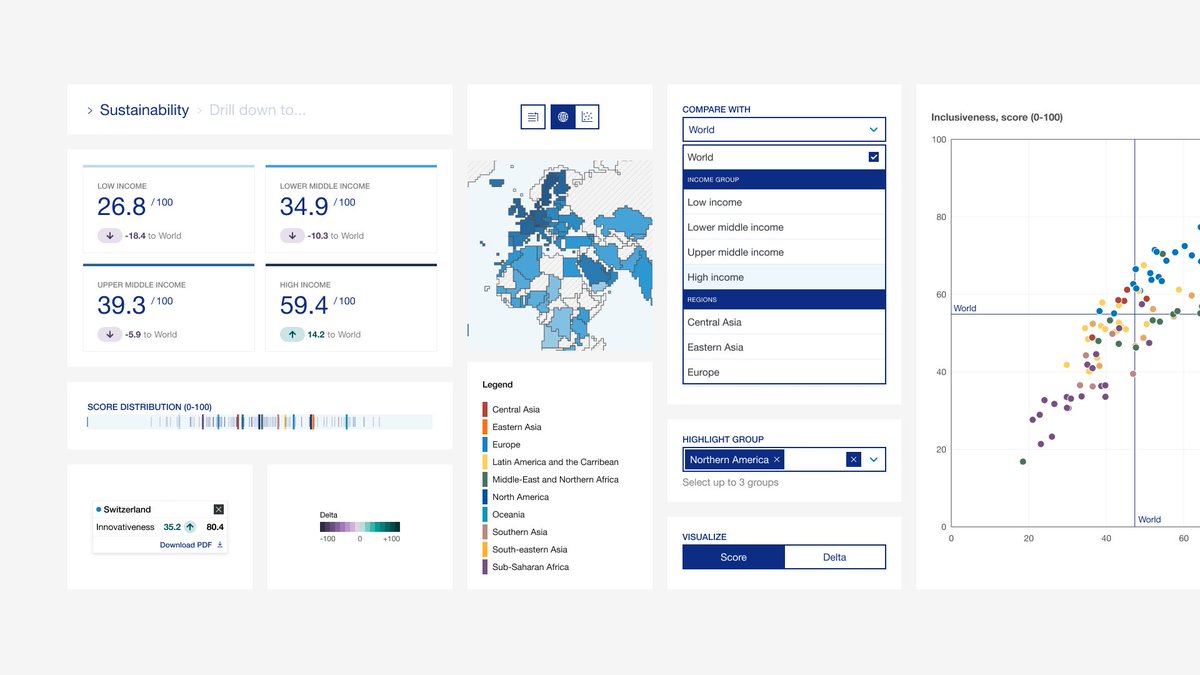1200x675 pixels.
Task: Collapse the Income Group section header
Action: coord(783,177)
